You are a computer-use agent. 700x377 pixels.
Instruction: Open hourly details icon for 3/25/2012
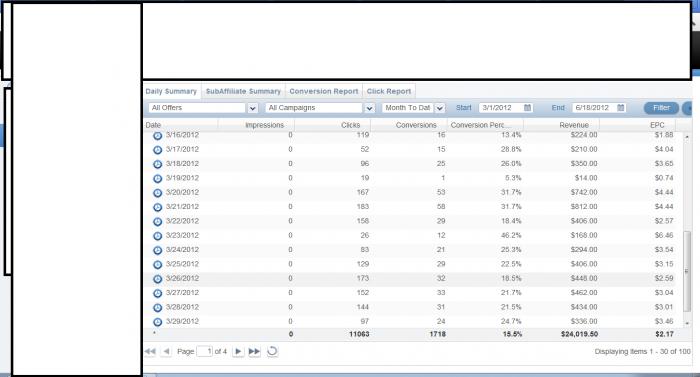pos(158,264)
